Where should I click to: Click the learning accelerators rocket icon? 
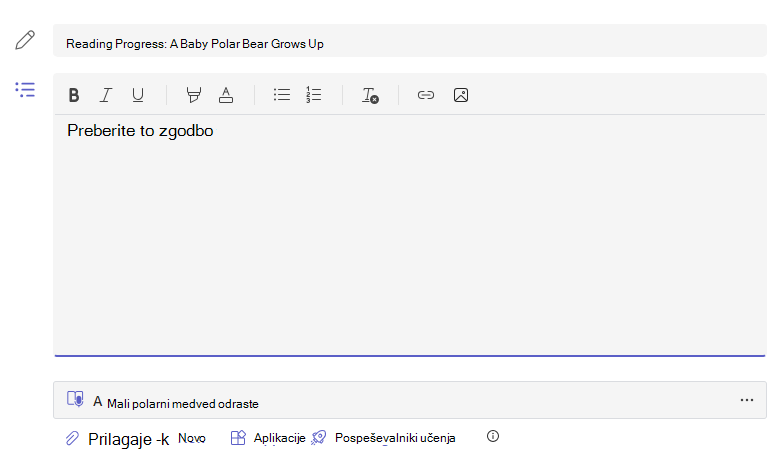(318, 438)
